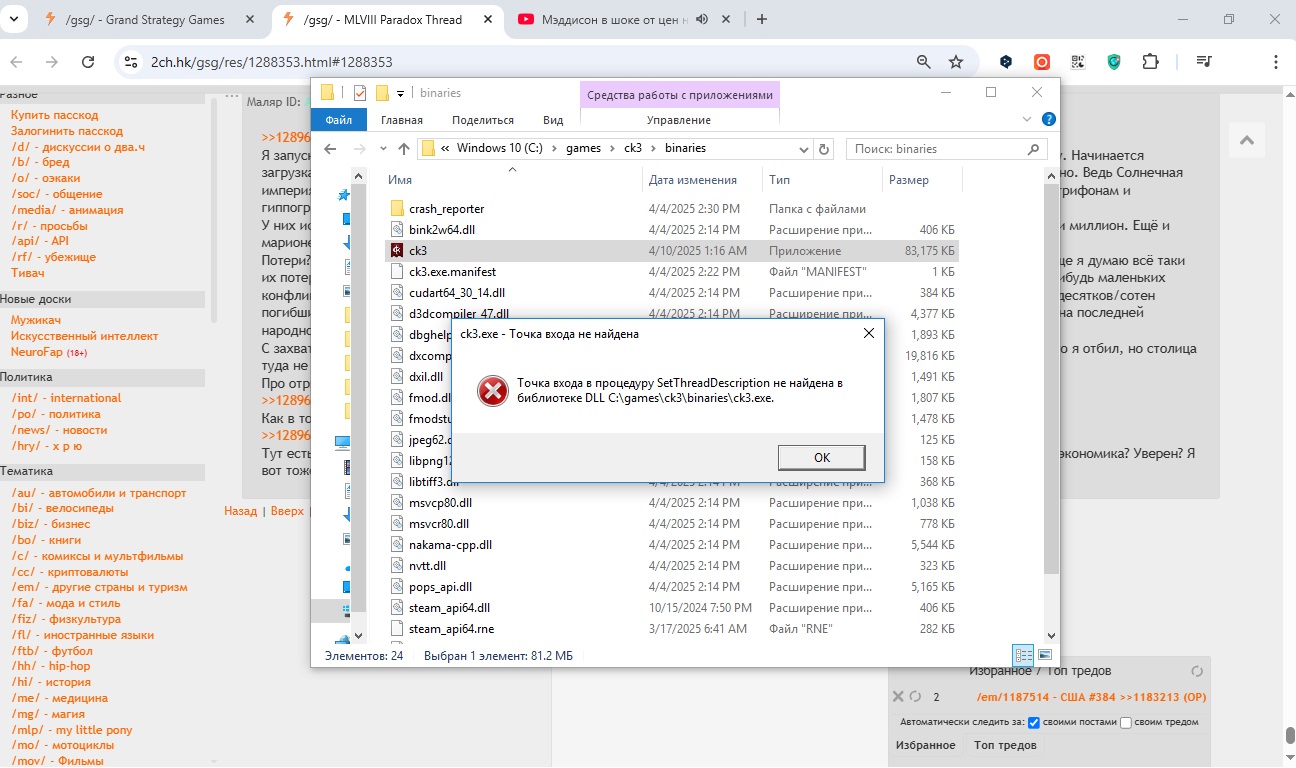Go to the /po/ - политика board

pyautogui.click(x=56, y=414)
